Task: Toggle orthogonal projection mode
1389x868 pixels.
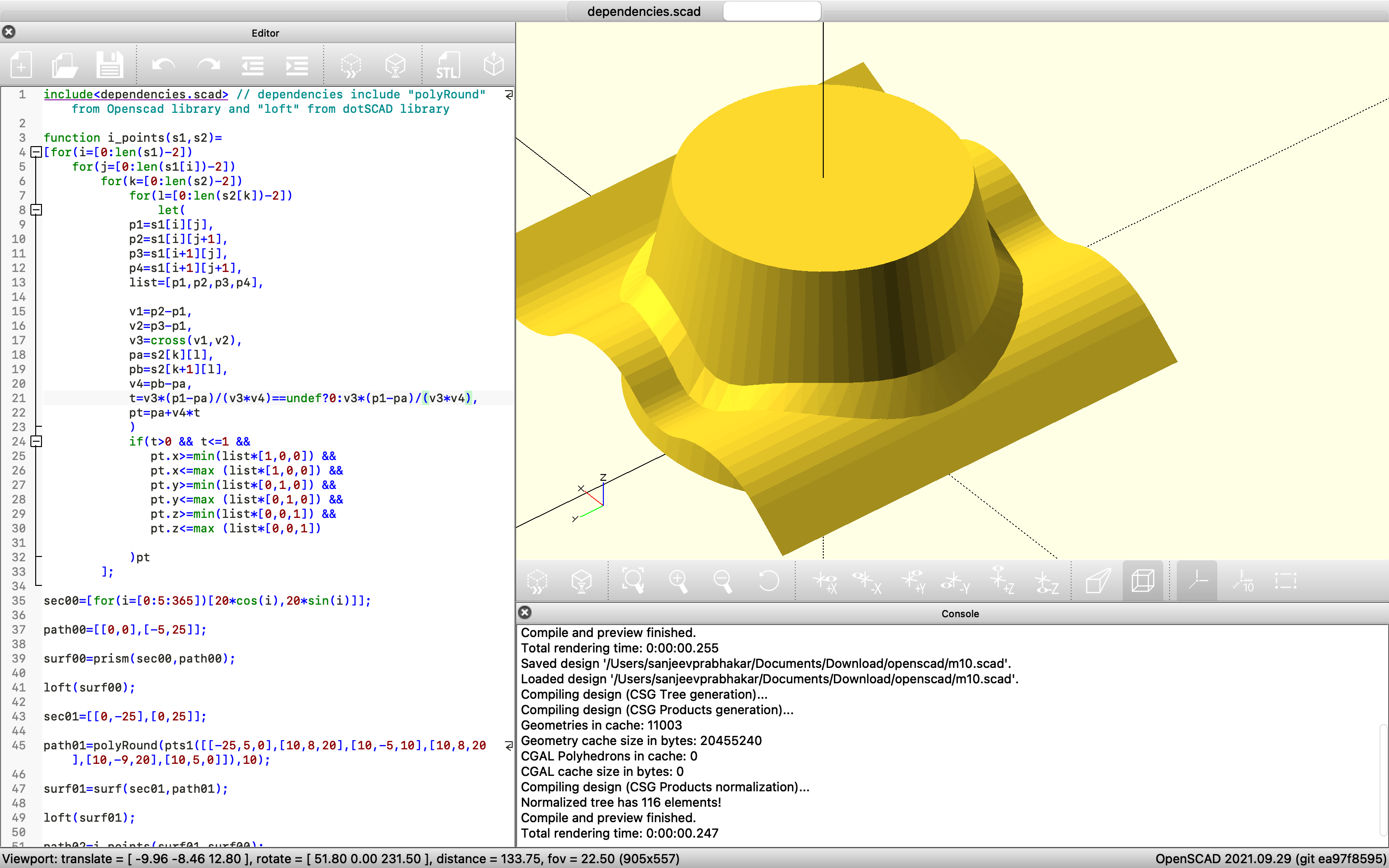Action: [1142, 581]
